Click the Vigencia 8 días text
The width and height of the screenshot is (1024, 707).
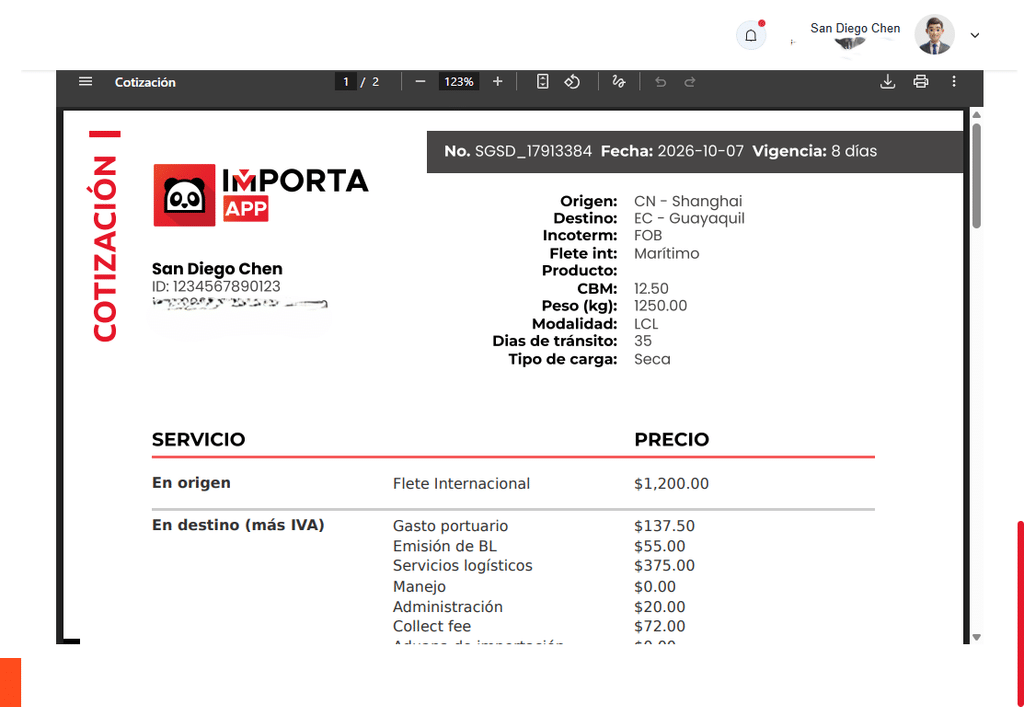(x=814, y=151)
